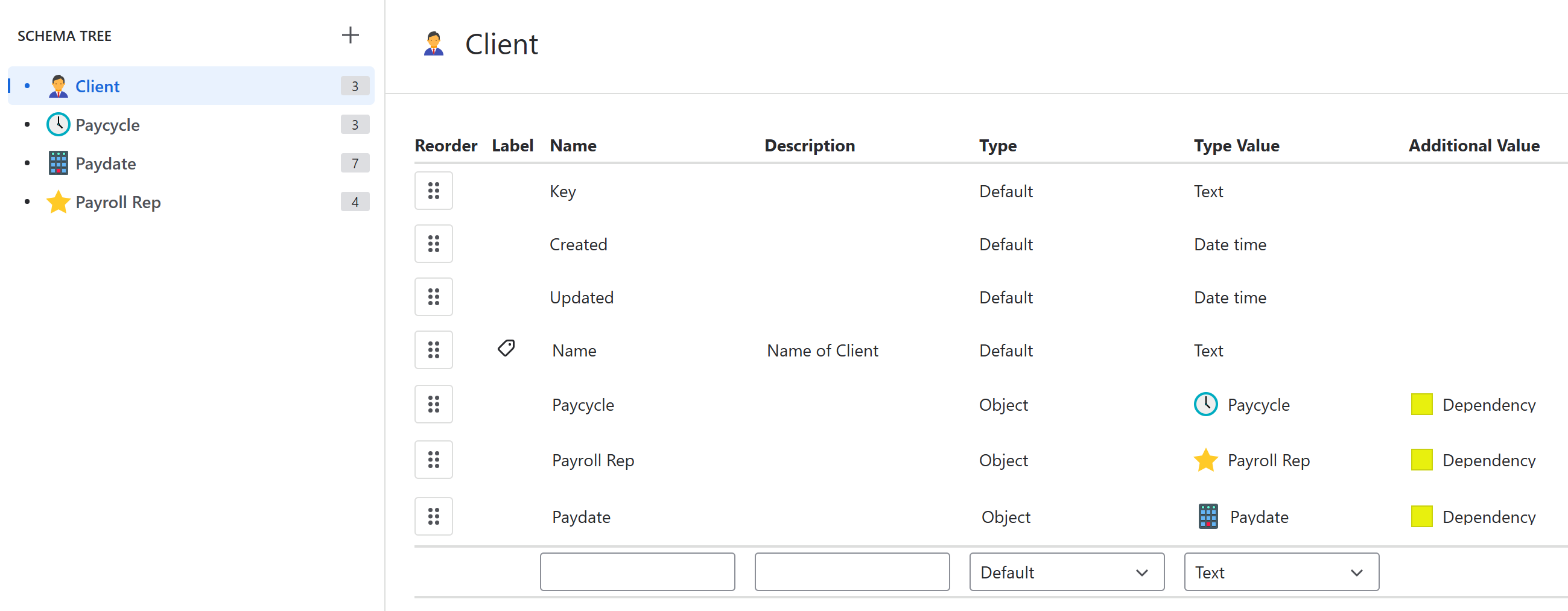Click reorder handle for Created row

[x=433, y=244]
